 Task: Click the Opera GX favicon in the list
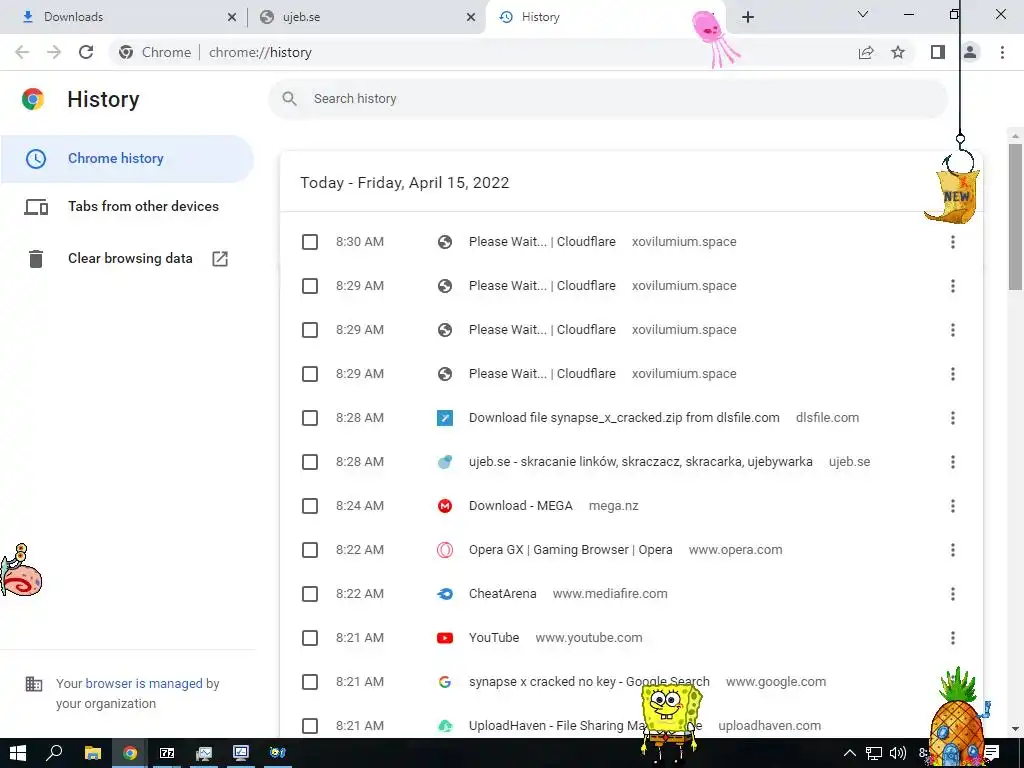445,550
